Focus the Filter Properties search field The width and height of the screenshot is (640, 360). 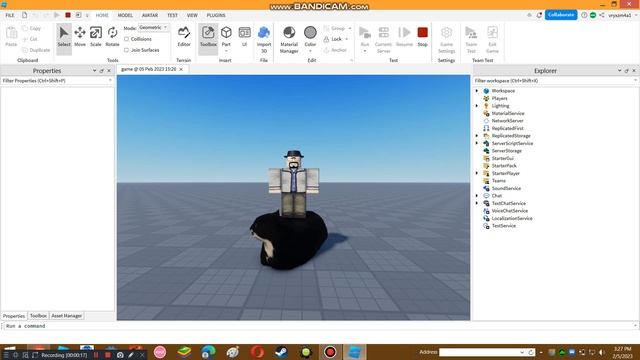click(x=57, y=81)
